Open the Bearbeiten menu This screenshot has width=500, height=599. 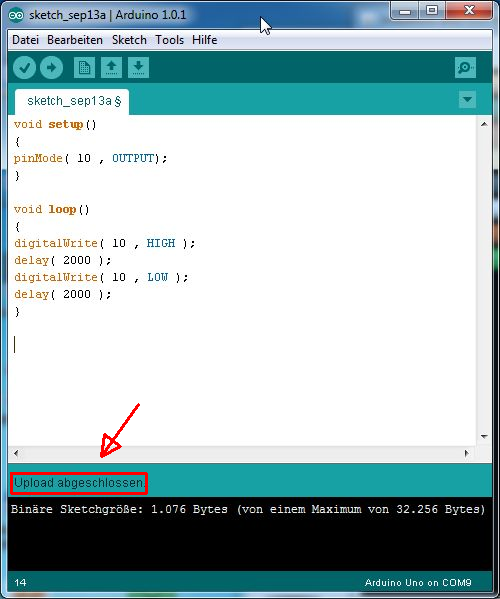click(x=75, y=40)
